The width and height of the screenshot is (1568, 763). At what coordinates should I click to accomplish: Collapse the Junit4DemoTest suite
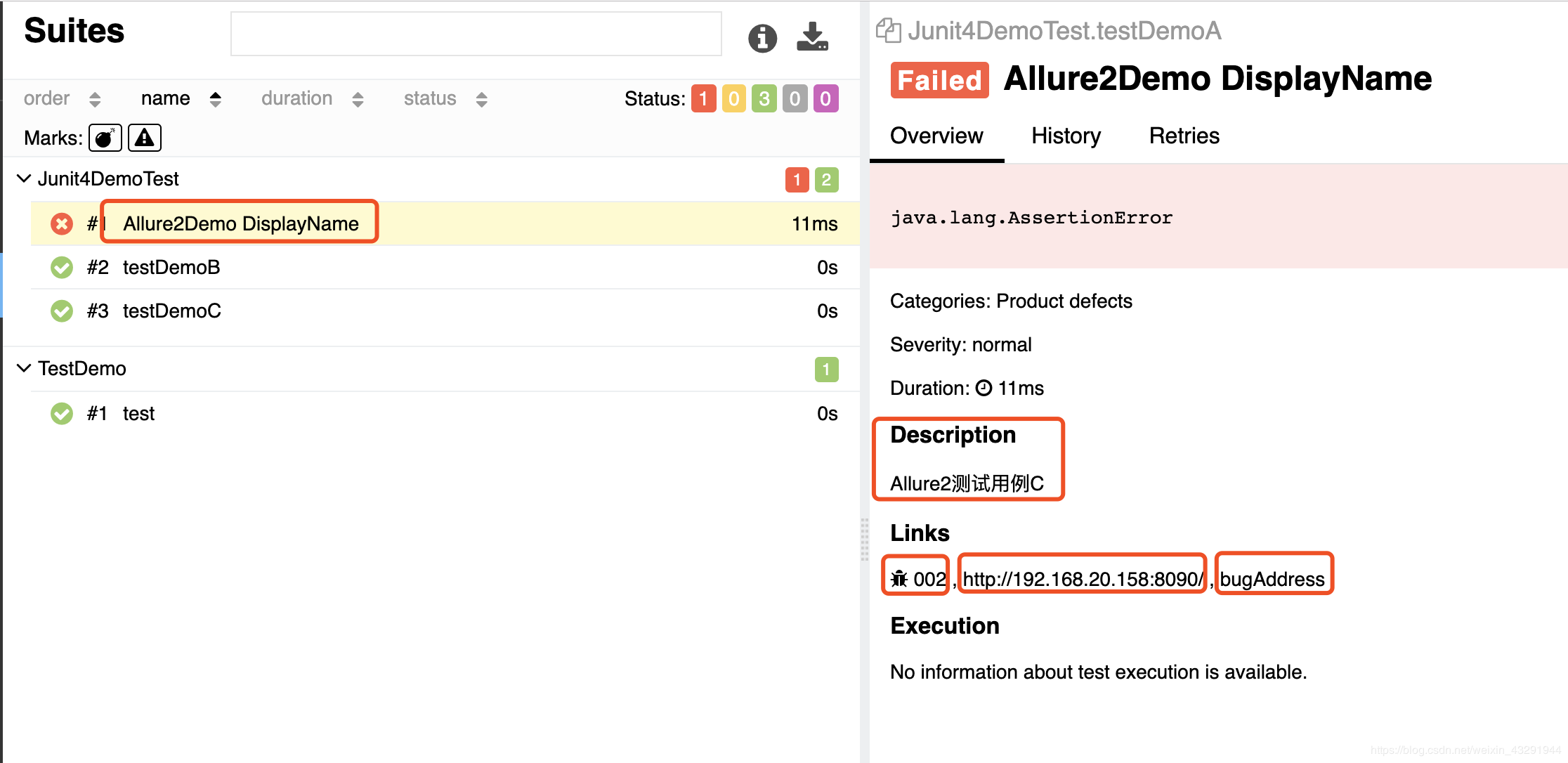[x=24, y=178]
